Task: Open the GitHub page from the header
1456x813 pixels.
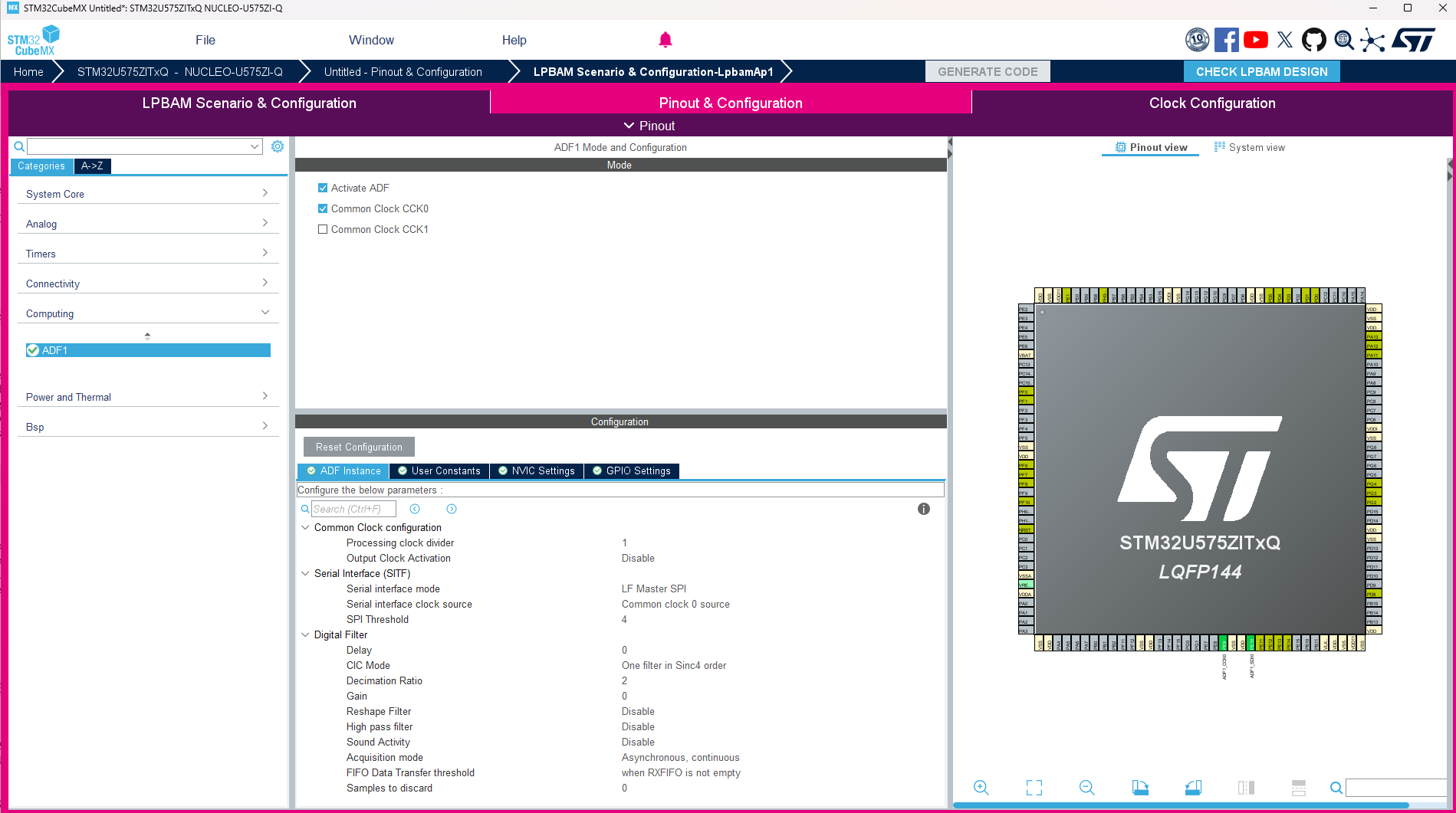Action: pos(1313,39)
